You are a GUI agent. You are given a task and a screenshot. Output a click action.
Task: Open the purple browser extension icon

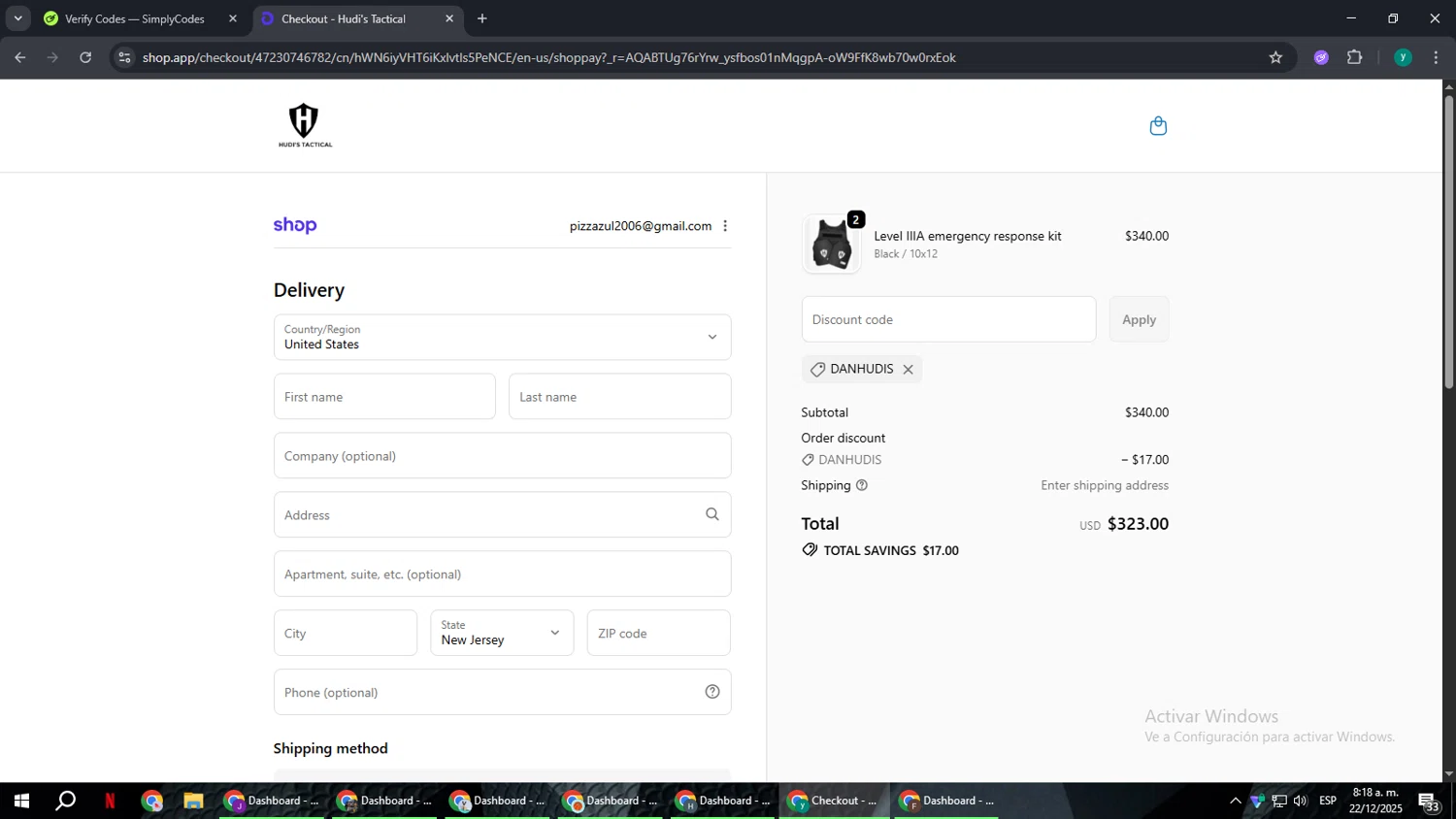(1321, 57)
